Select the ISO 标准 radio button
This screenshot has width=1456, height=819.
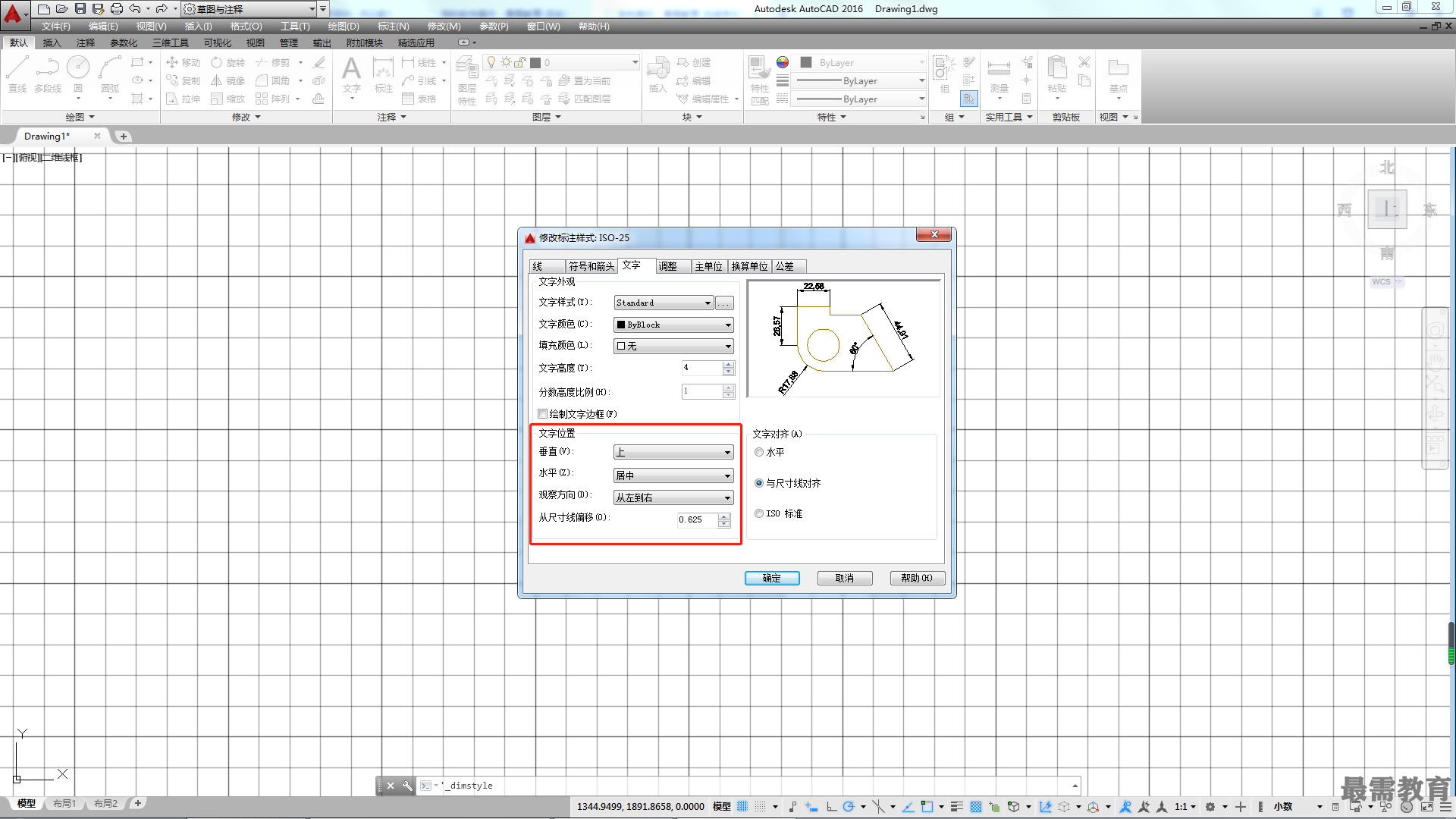759,513
